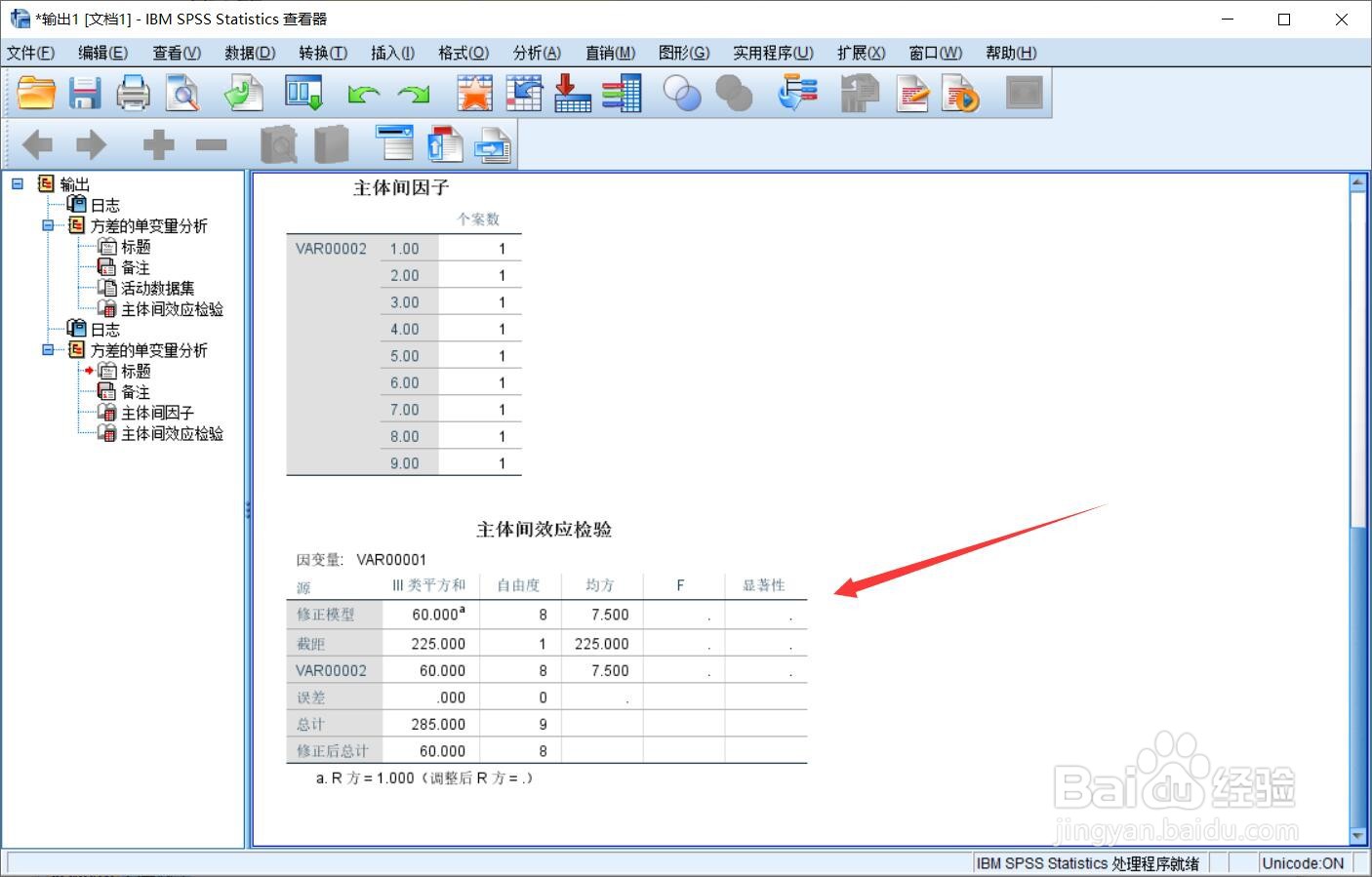Click the Redo icon on the toolbar
The image size is (1372, 877).
(413, 93)
